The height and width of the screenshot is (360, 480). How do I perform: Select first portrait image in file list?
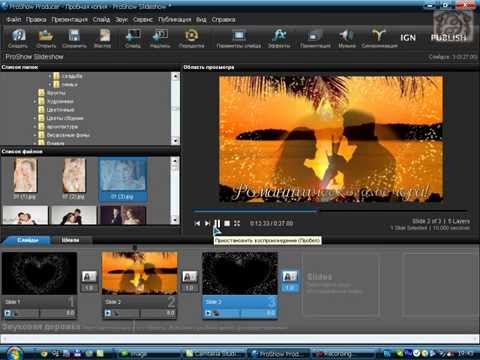pos(25,176)
